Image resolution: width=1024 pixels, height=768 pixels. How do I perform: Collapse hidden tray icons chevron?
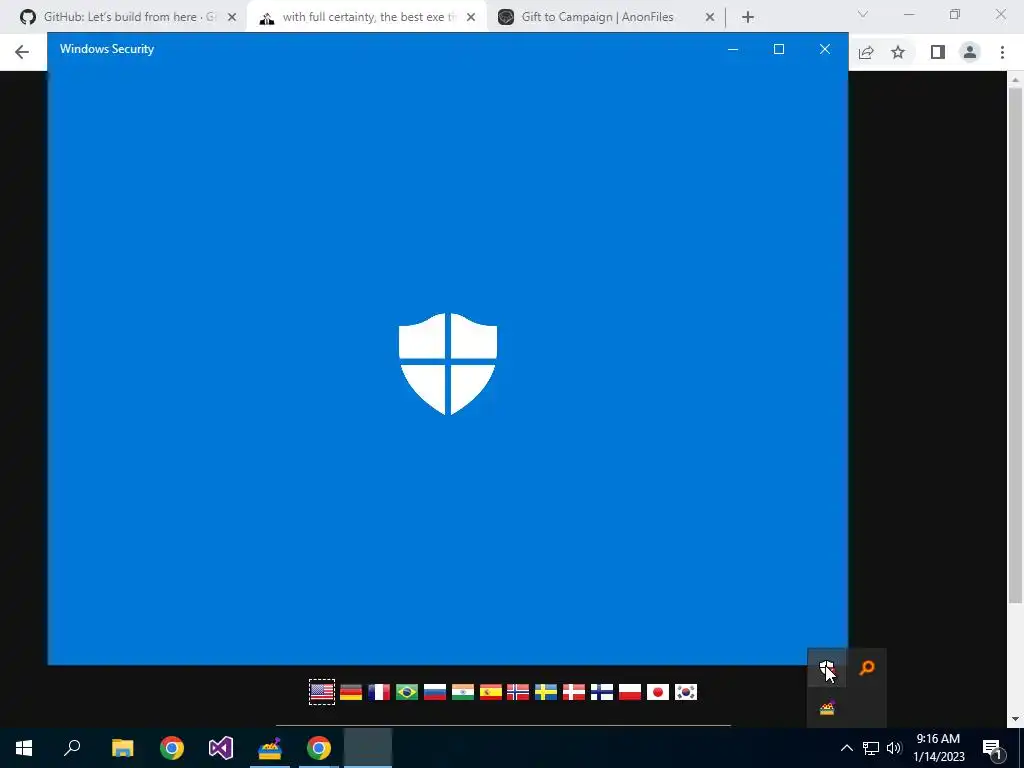click(846, 748)
